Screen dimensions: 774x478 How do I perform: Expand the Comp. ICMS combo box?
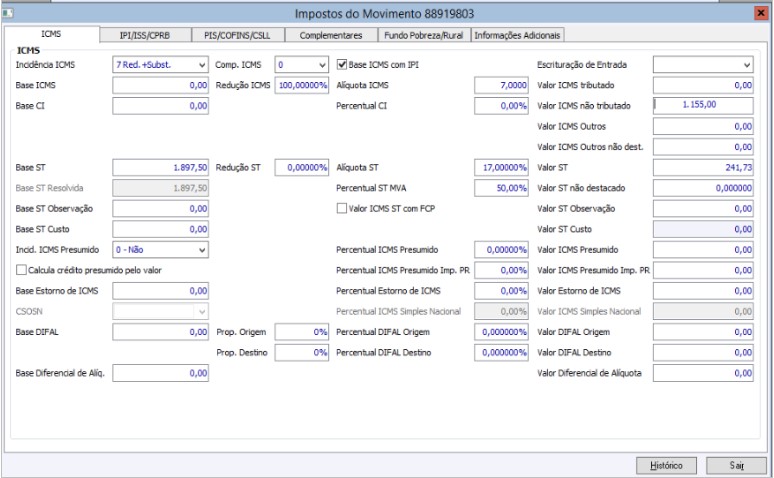(302, 65)
